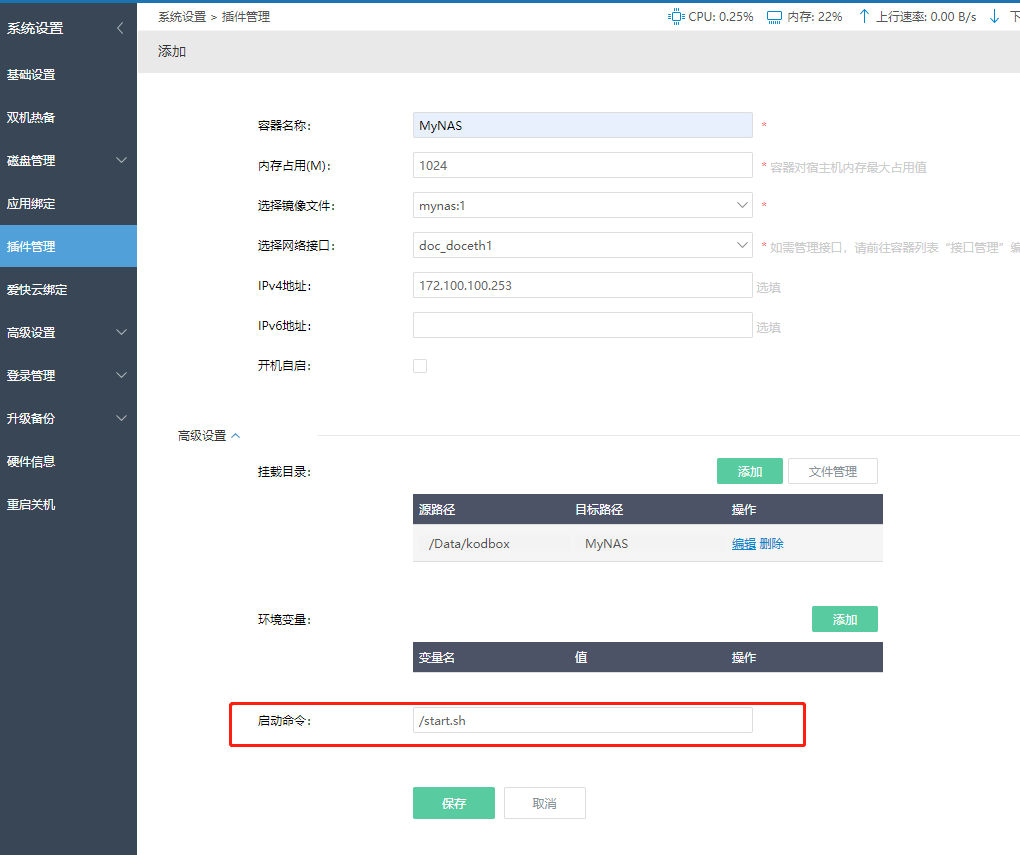The width and height of the screenshot is (1020, 855).
Task: Click the memory usage monitor icon
Action: (774, 17)
